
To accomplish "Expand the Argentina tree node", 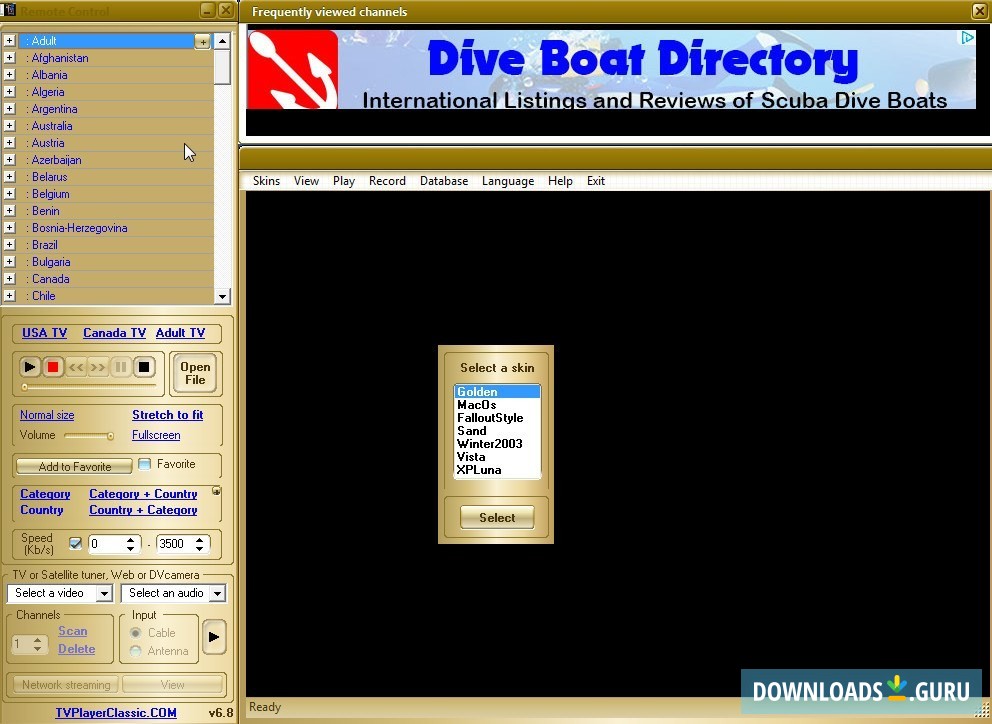I will [x=9, y=109].
